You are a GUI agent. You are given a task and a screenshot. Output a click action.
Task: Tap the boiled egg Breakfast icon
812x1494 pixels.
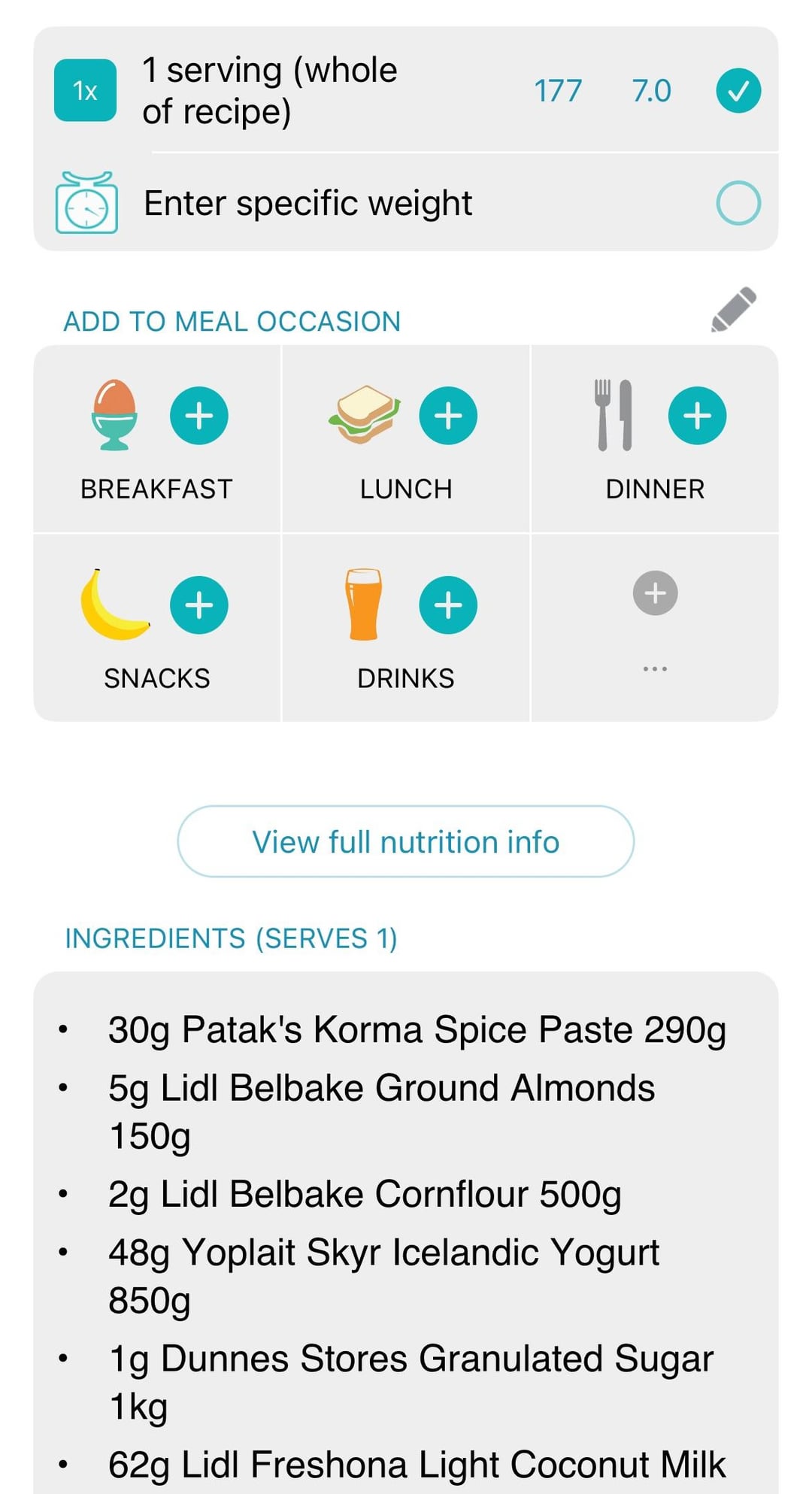click(x=114, y=415)
